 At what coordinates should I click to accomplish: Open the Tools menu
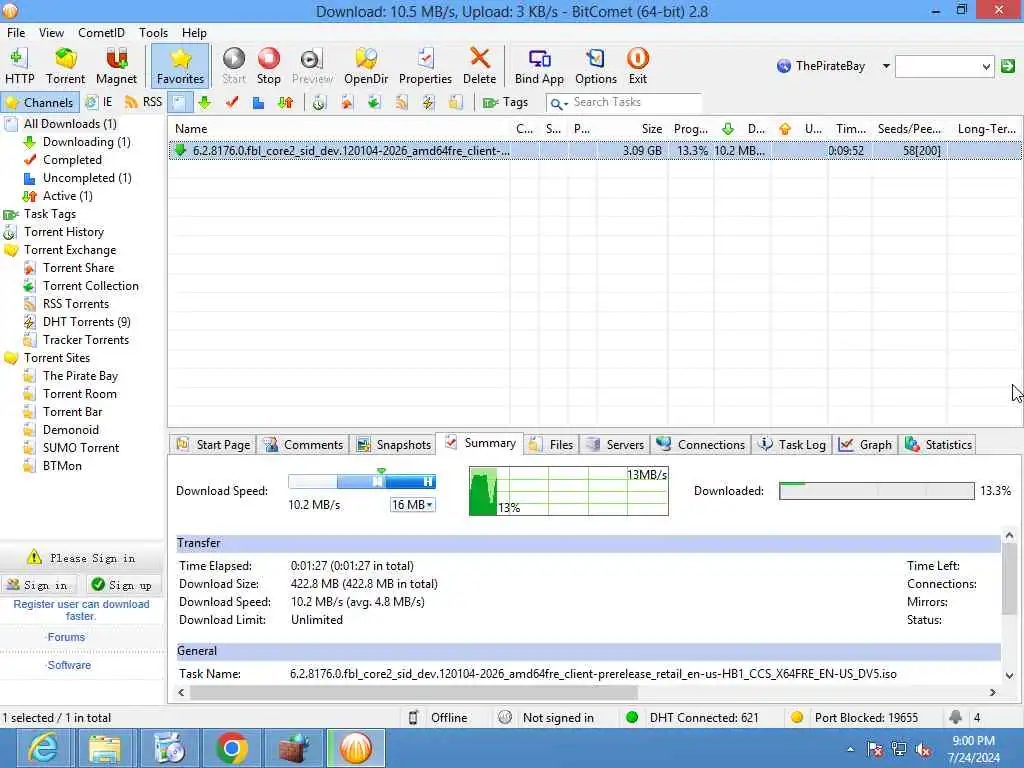[x=153, y=33]
